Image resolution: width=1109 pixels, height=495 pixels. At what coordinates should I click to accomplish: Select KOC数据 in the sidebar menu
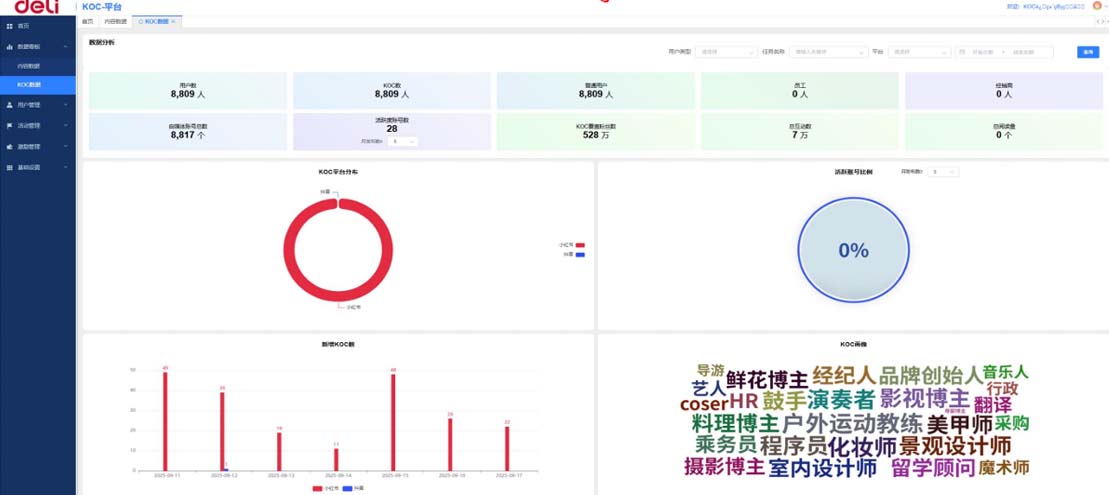pyautogui.click(x=29, y=85)
